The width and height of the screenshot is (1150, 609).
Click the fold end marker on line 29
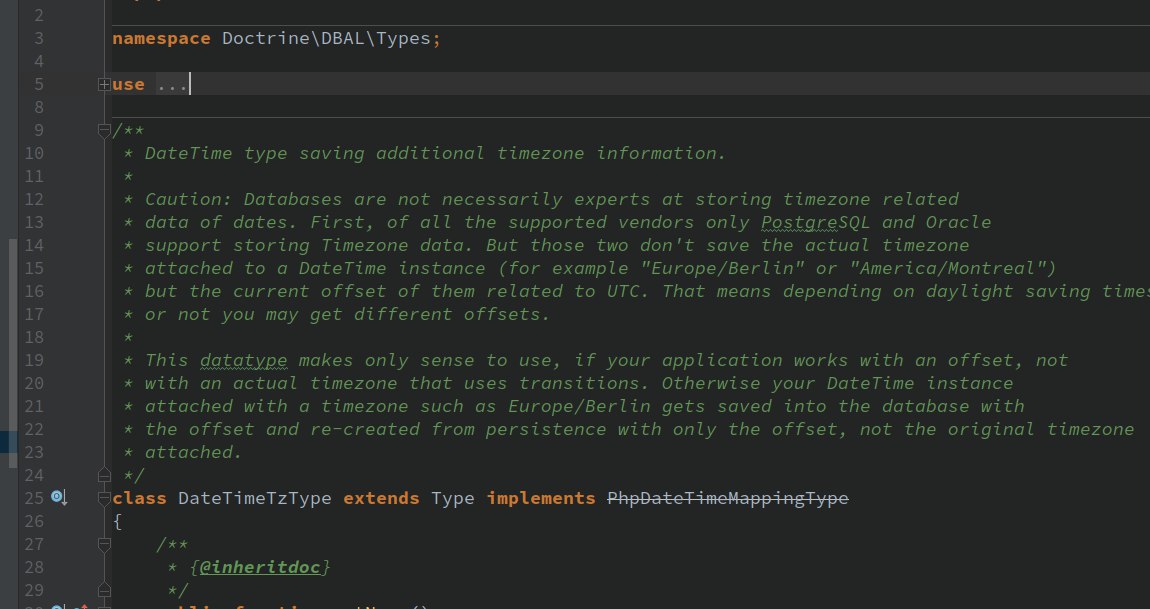[x=104, y=590]
